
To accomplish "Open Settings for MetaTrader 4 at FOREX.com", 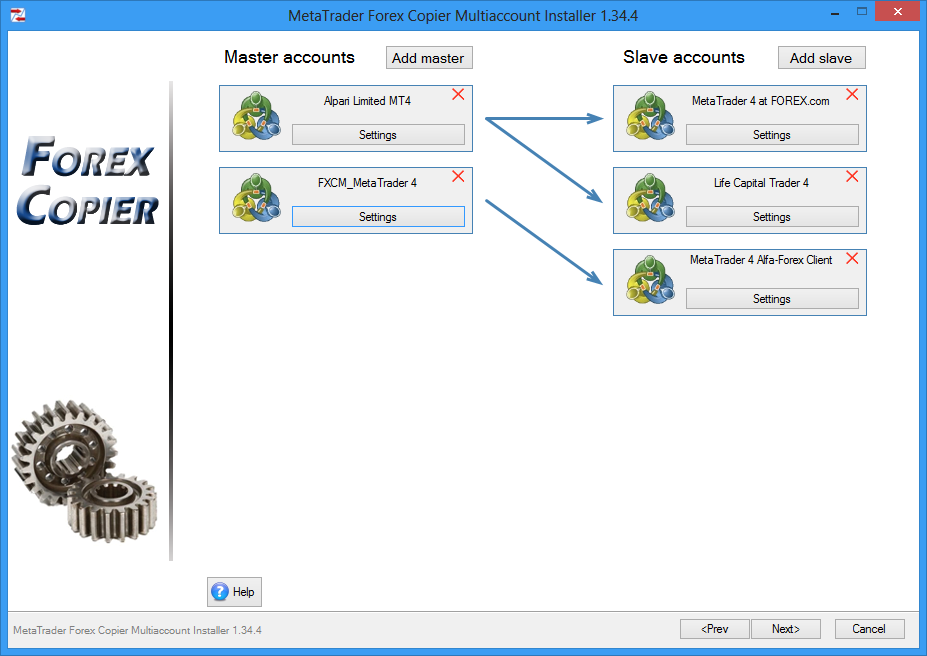I will click(772, 135).
